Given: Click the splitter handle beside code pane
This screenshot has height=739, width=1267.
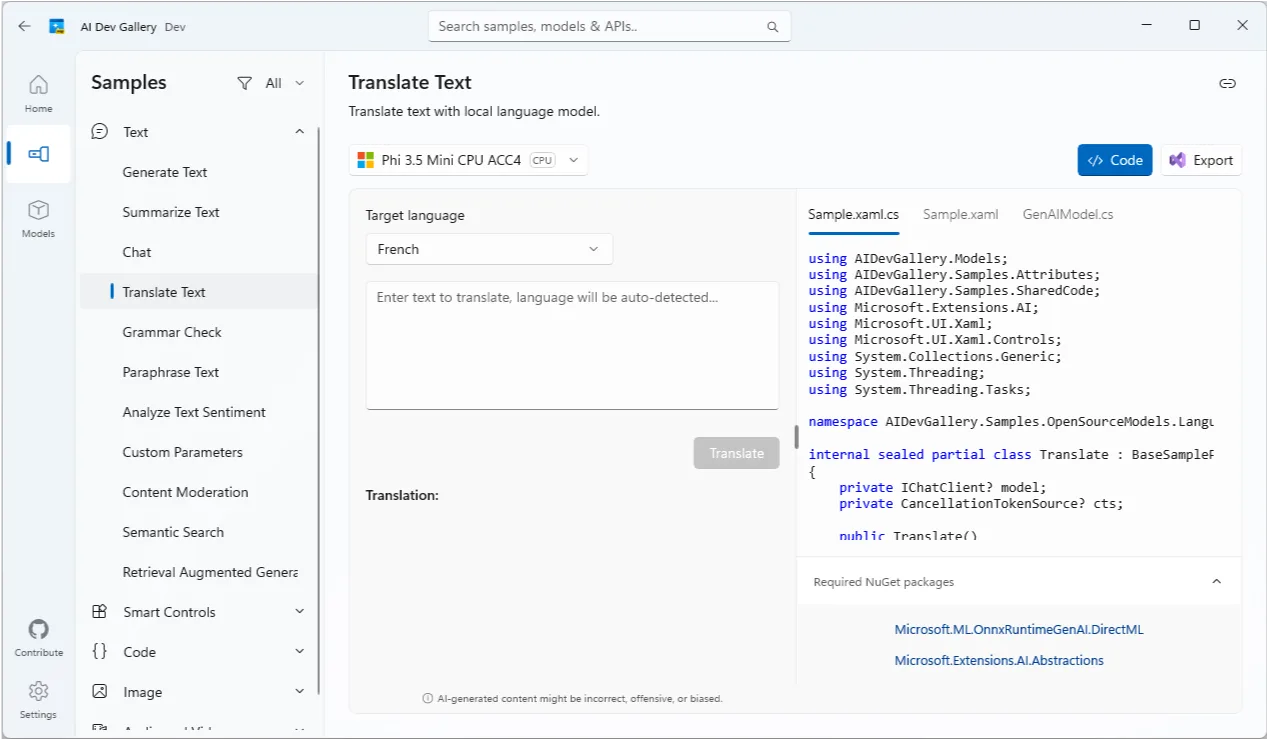Looking at the screenshot, I should click(x=797, y=437).
